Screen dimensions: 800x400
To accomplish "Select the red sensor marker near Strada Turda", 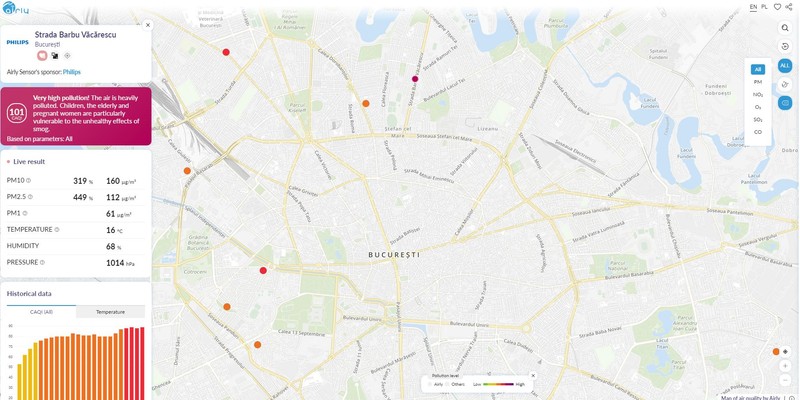I will coord(226,52).
